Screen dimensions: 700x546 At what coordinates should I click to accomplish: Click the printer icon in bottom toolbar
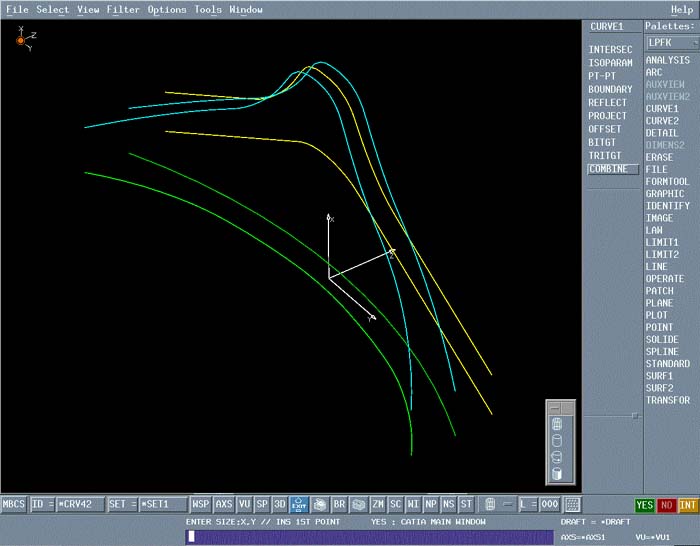pyautogui.click(x=320, y=505)
